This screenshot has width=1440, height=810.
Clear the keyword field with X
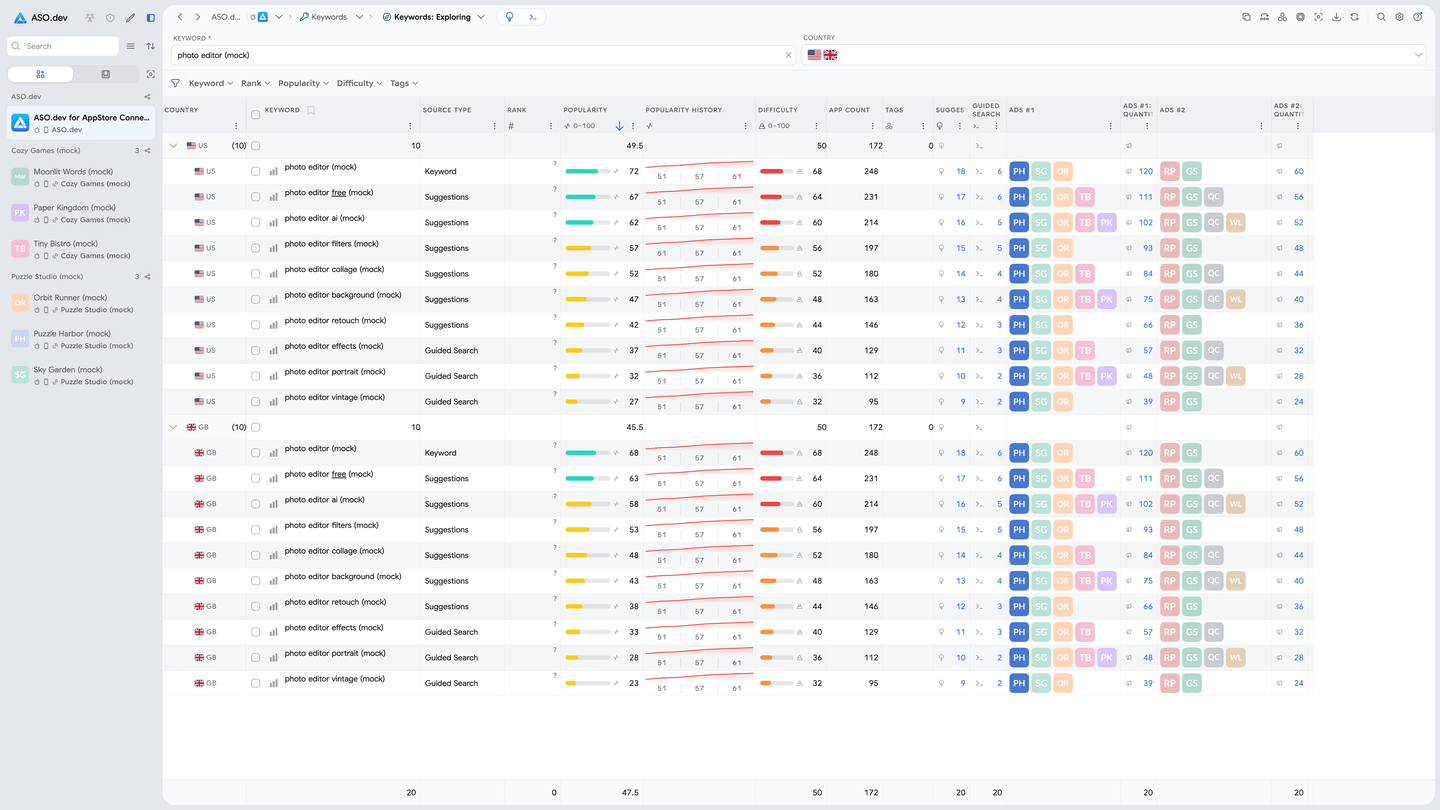coord(788,55)
